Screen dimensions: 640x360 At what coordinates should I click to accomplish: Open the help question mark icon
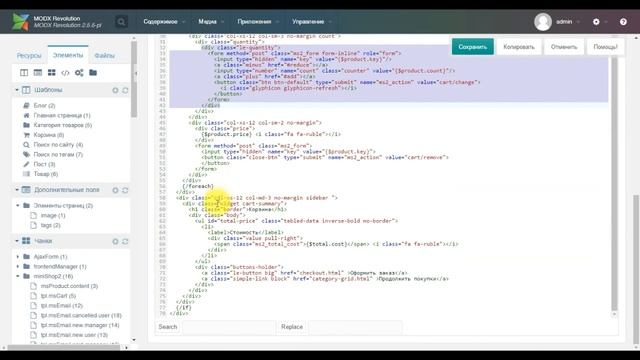click(623, 22)
